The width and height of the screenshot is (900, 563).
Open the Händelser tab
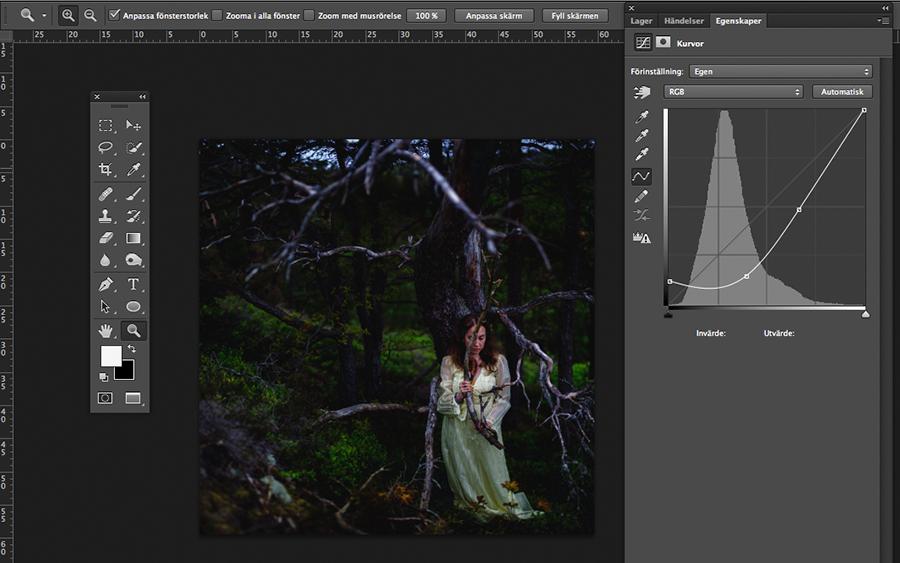[683, 21]
